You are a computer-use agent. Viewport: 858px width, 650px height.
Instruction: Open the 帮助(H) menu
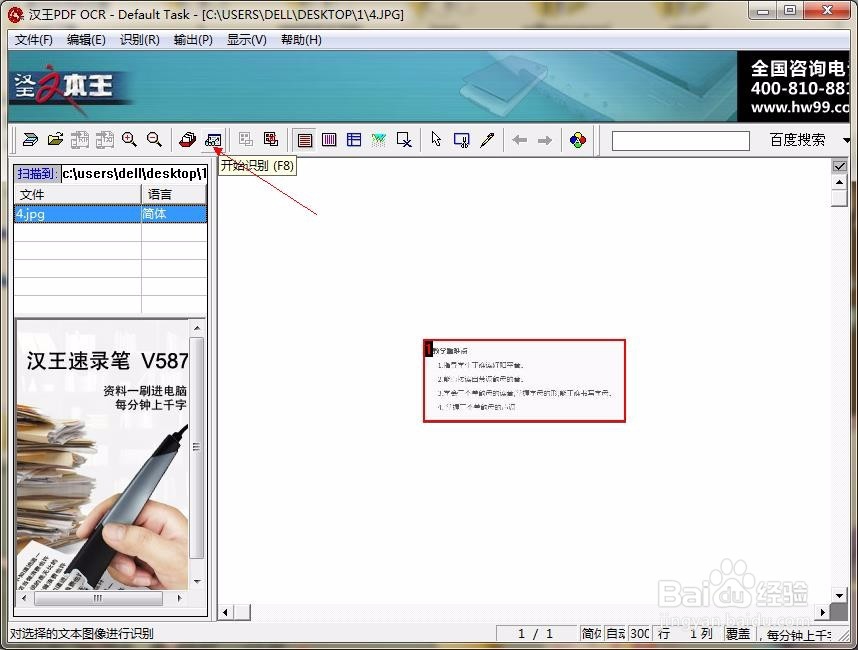coord(301,40)
